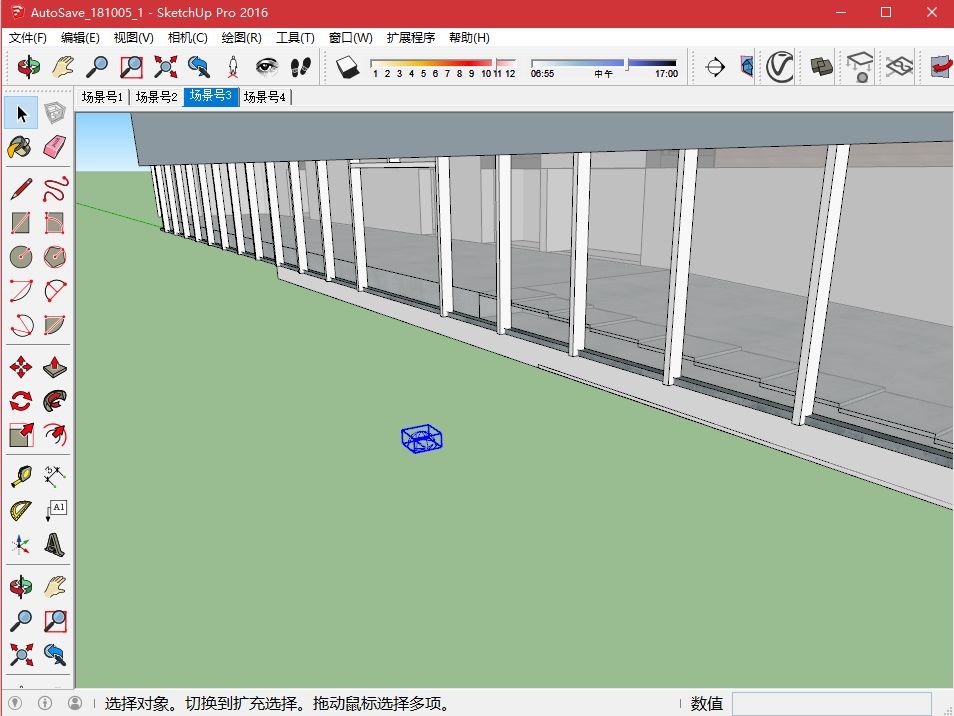Open the 相机(C) menu
The height and width of the screenshot is (716, 954).
pos(187,38)
